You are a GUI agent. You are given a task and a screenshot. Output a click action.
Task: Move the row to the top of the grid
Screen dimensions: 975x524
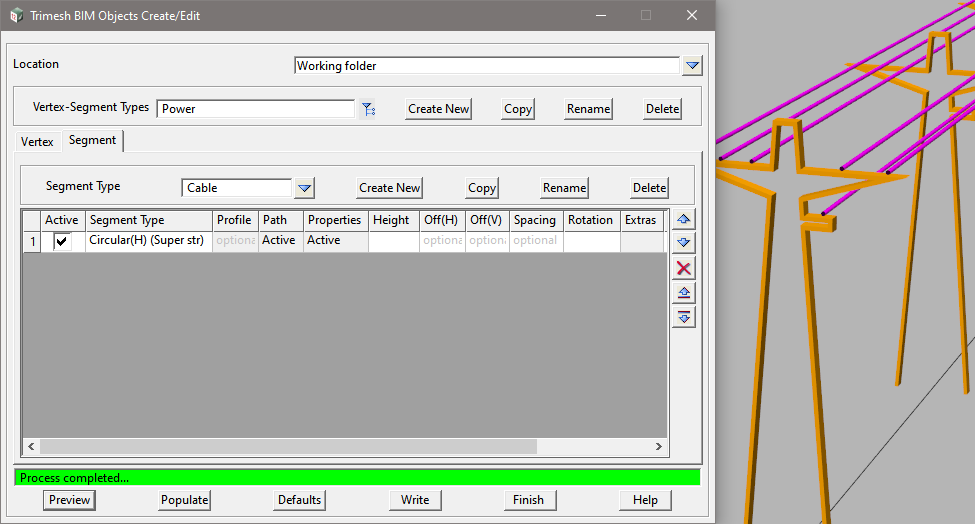pos(684,293)
